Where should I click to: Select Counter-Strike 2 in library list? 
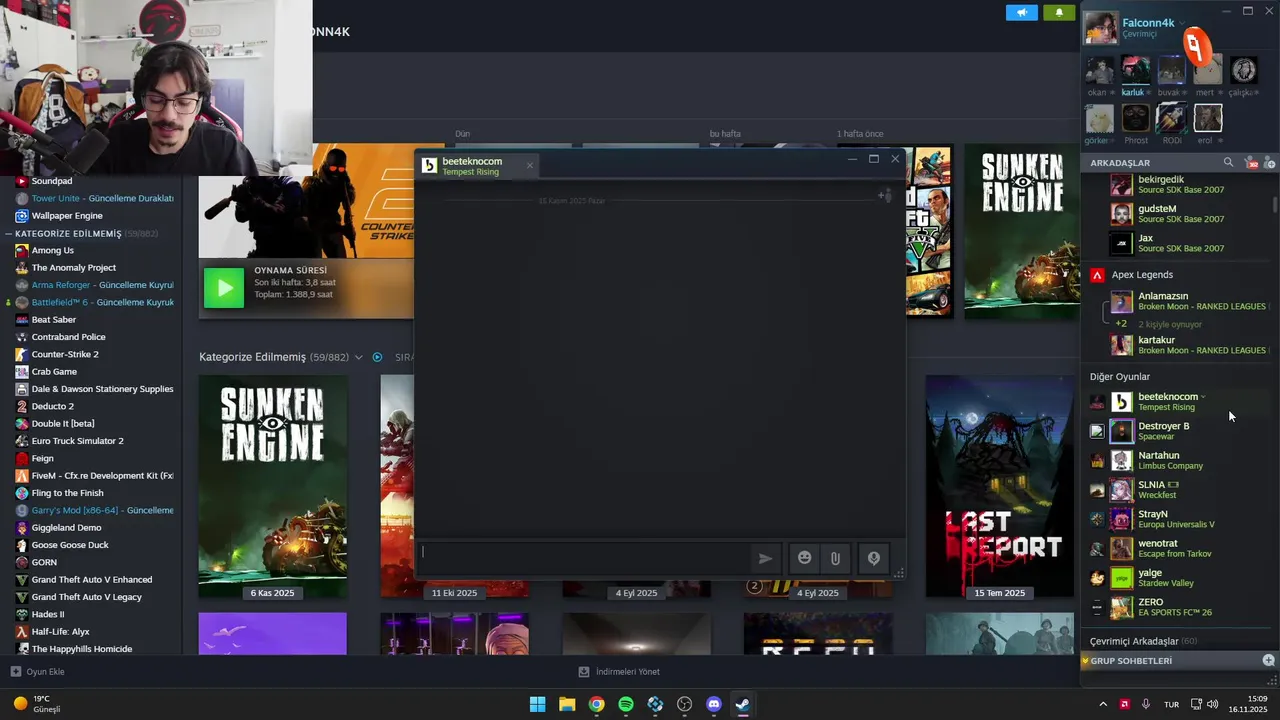tap(65, 354)
